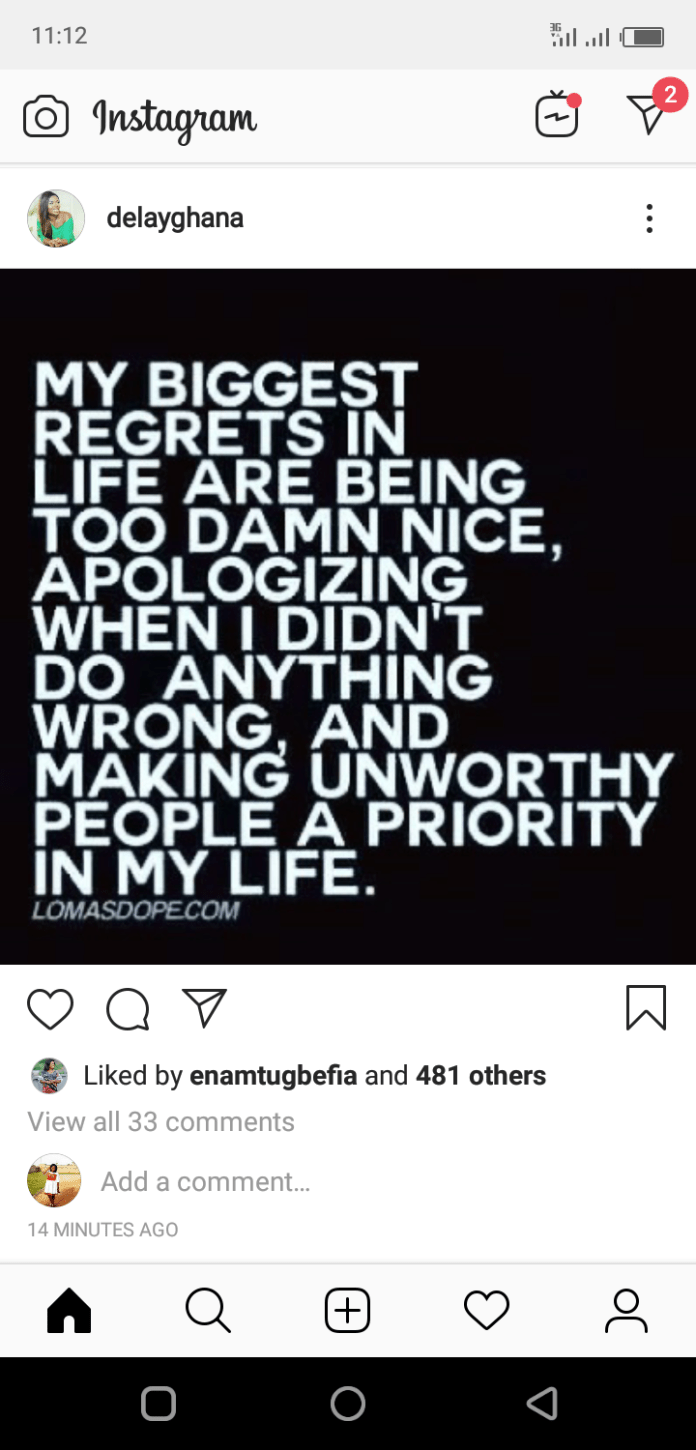Open delayghana's profile via username
696x1450 pixels.
[x=175, y=218]
